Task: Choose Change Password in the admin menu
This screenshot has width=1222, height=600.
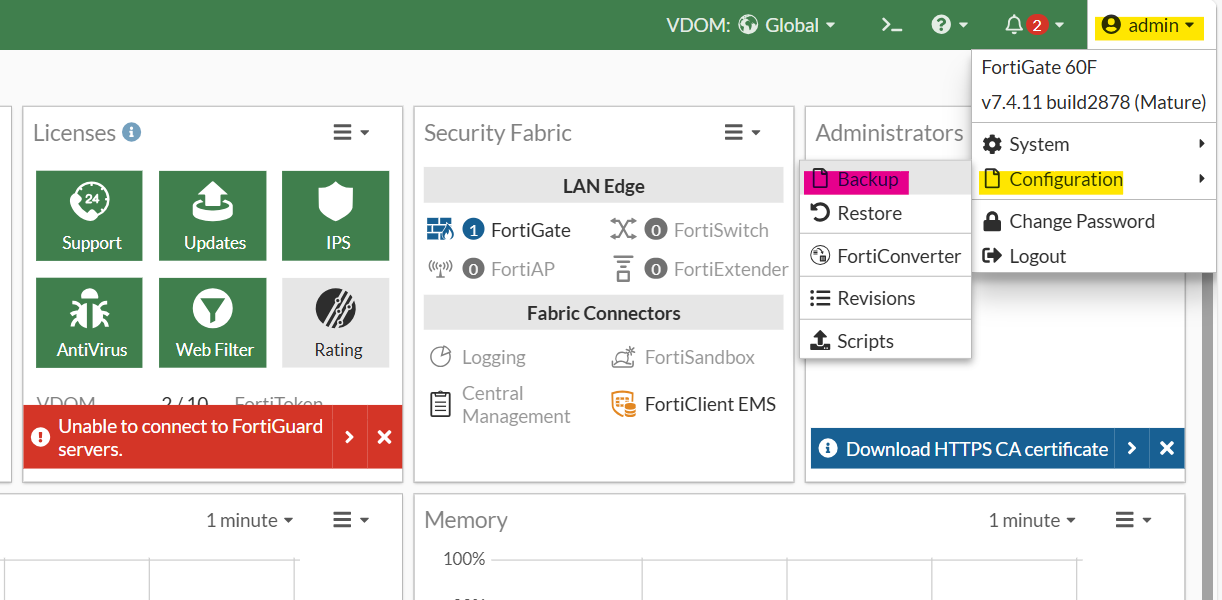Action: coord(1094,221)
